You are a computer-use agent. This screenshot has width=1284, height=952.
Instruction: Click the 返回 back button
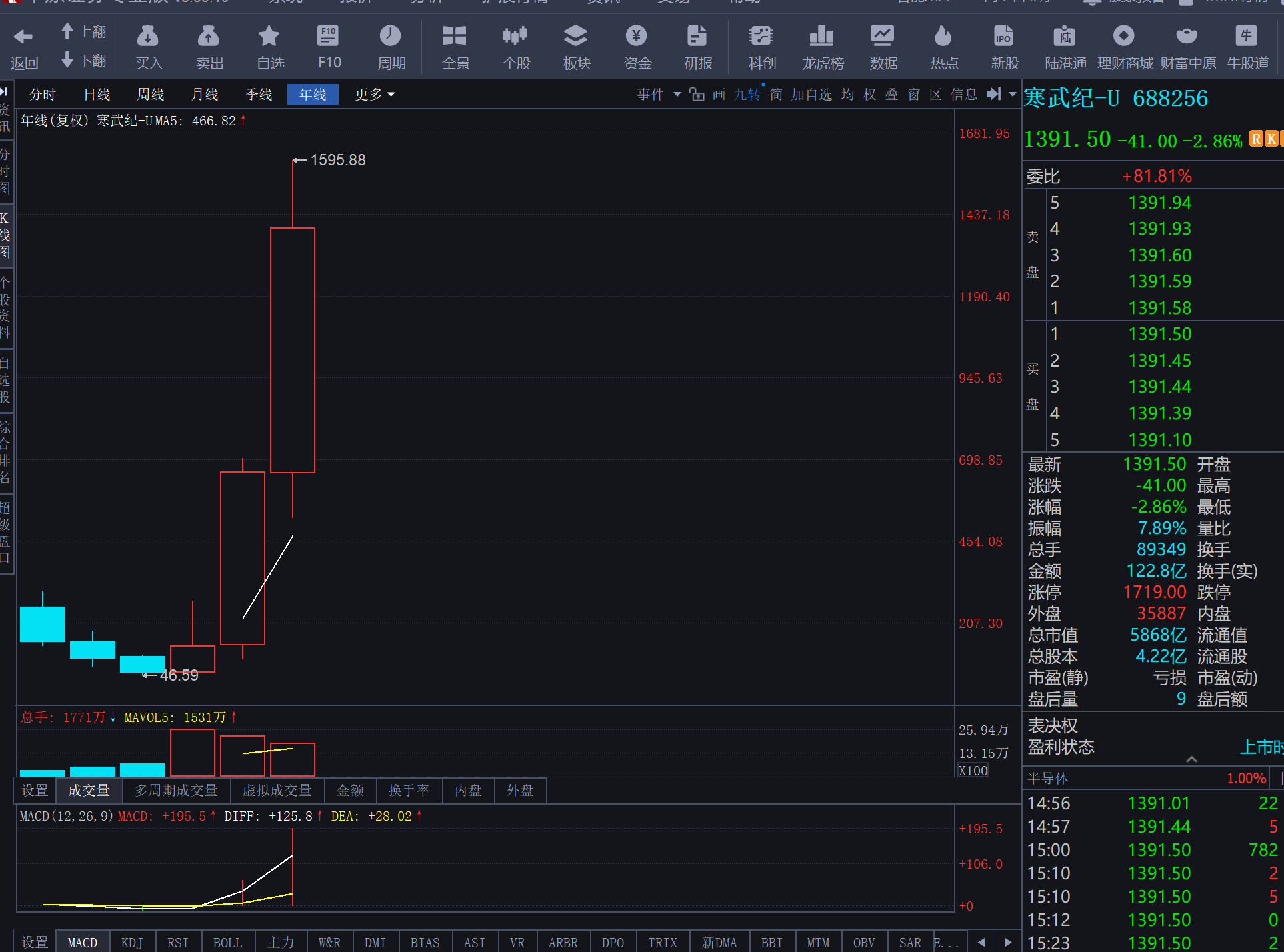coord(24,47)
